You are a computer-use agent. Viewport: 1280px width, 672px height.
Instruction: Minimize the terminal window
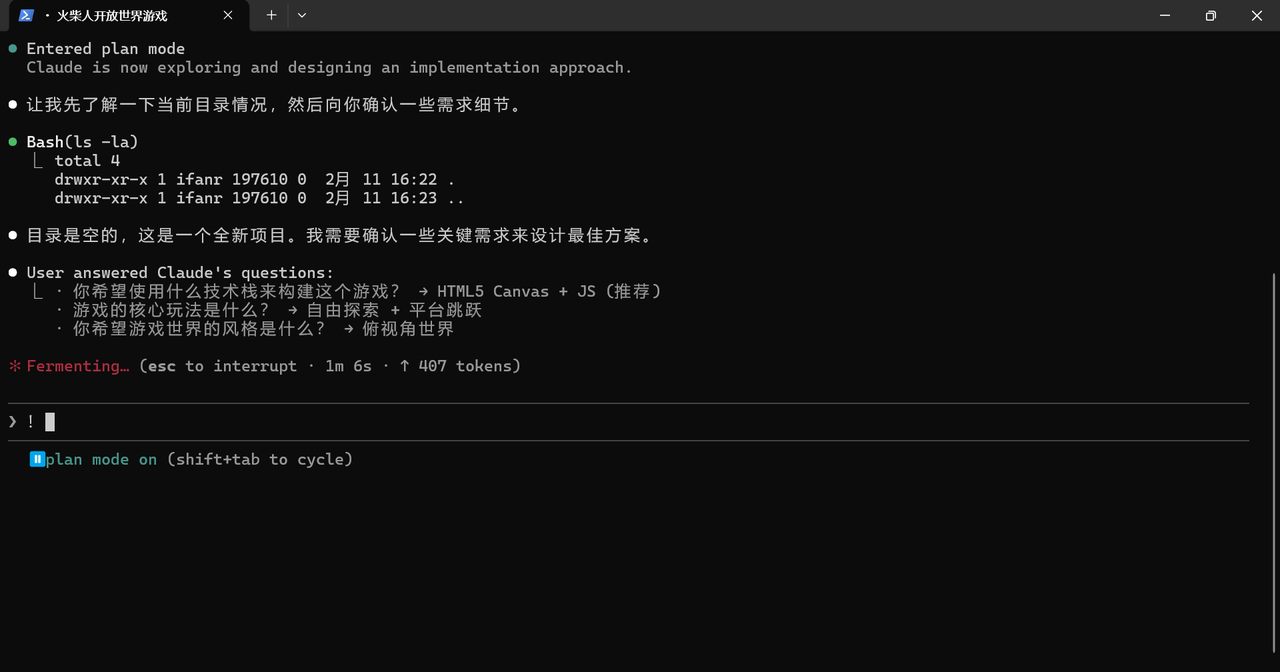(1165, 16)
